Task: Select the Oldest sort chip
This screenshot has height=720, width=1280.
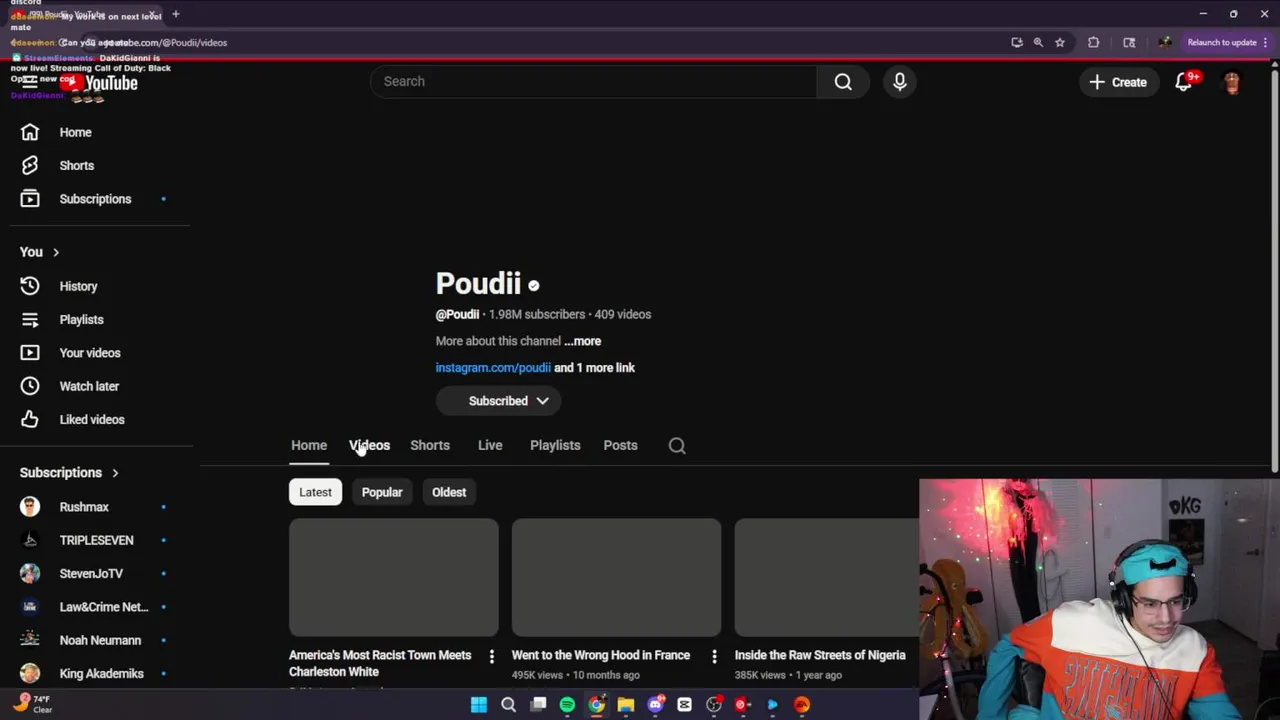Action: click(x=449, y=492)
